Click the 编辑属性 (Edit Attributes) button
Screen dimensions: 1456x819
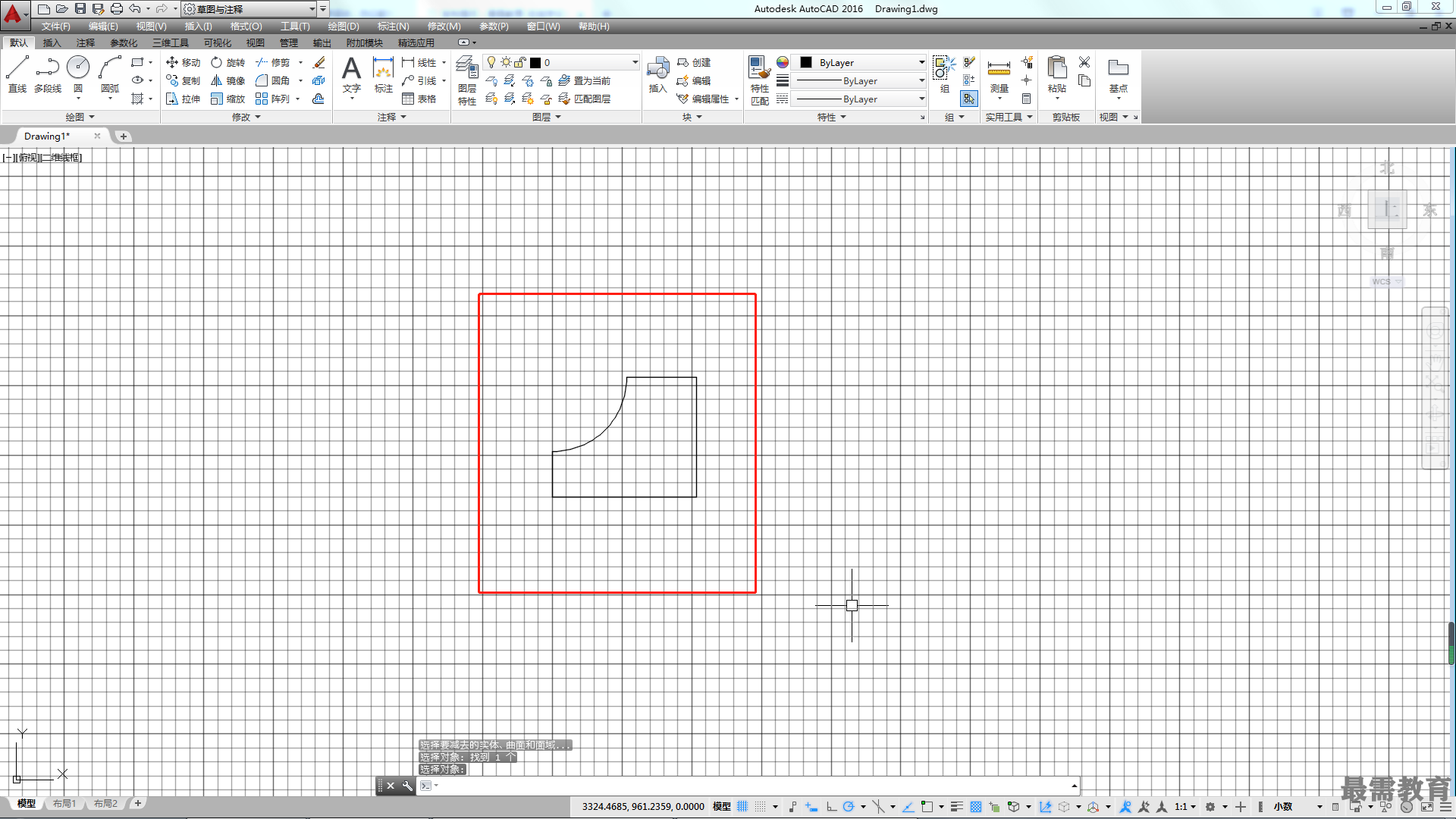tap(708, 99)
